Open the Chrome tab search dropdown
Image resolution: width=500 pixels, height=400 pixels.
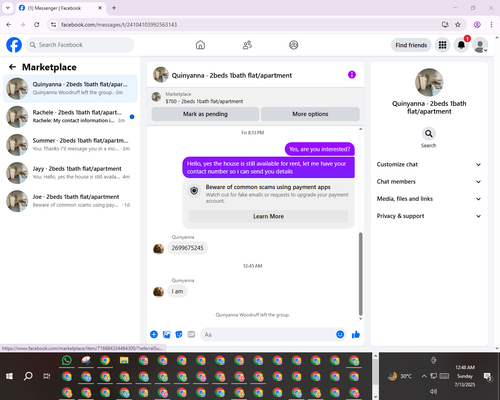click(x=8, y=8)
